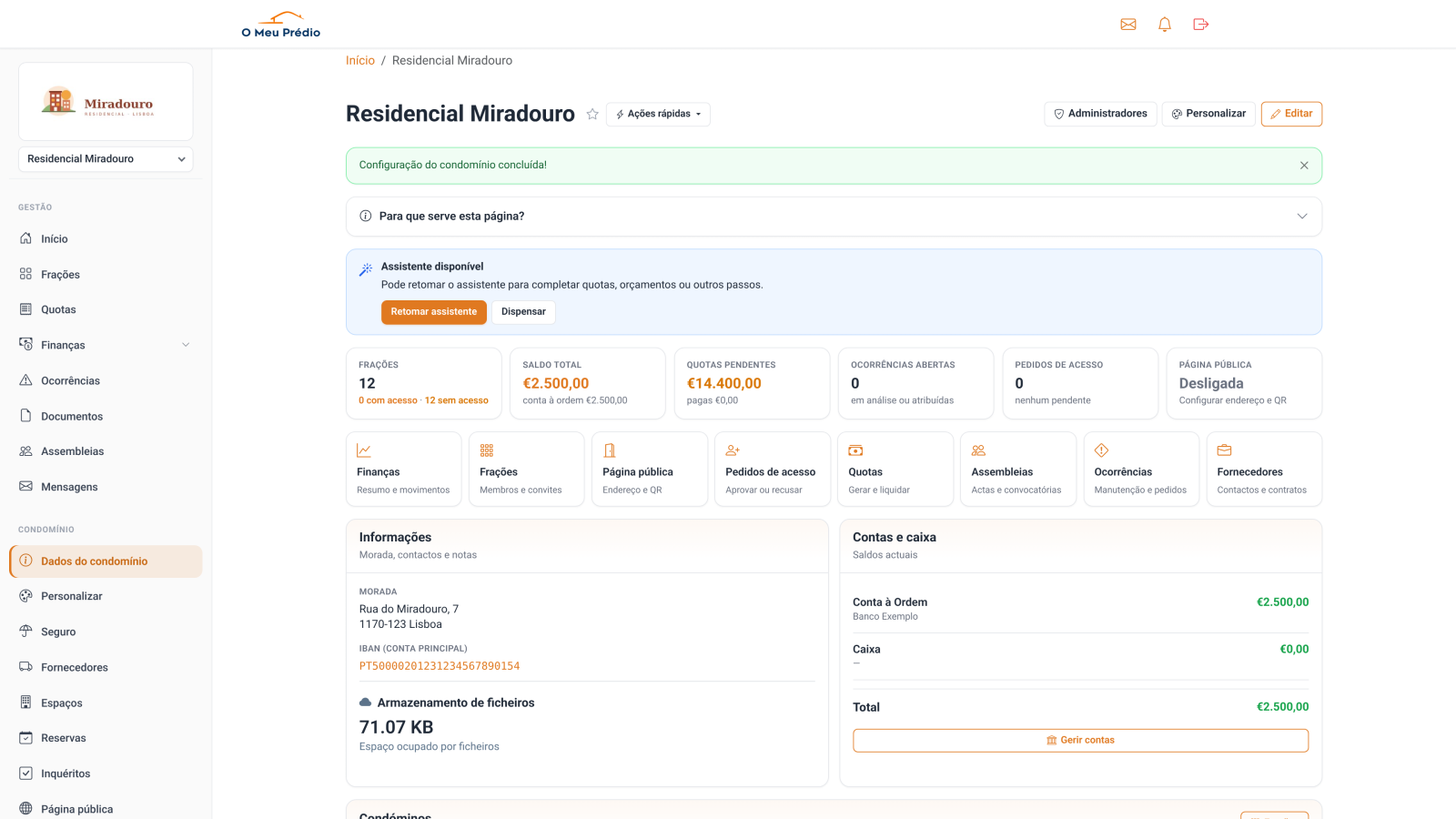Open the Fornecedores shortcut card
This screenshot has width=1456, height=819.
(1264, 469)
